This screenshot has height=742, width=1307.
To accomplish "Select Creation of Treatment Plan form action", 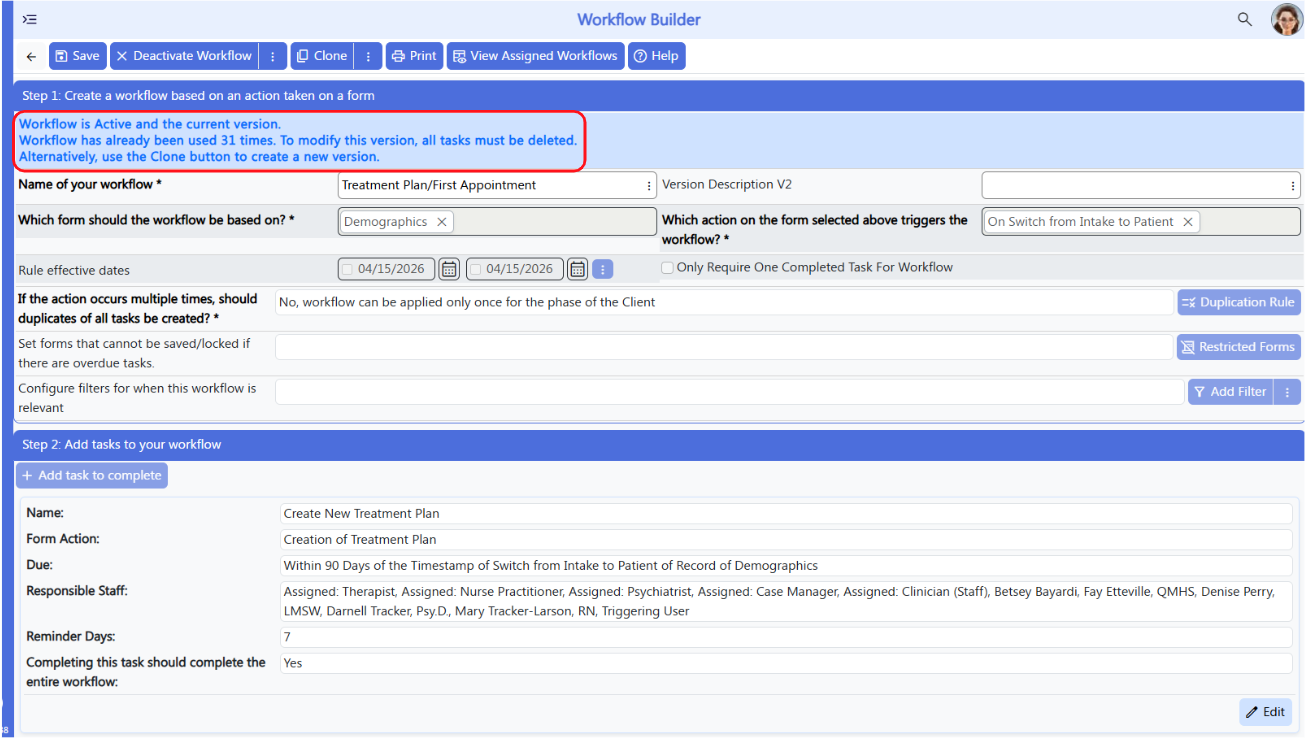I will coord(360,539).
